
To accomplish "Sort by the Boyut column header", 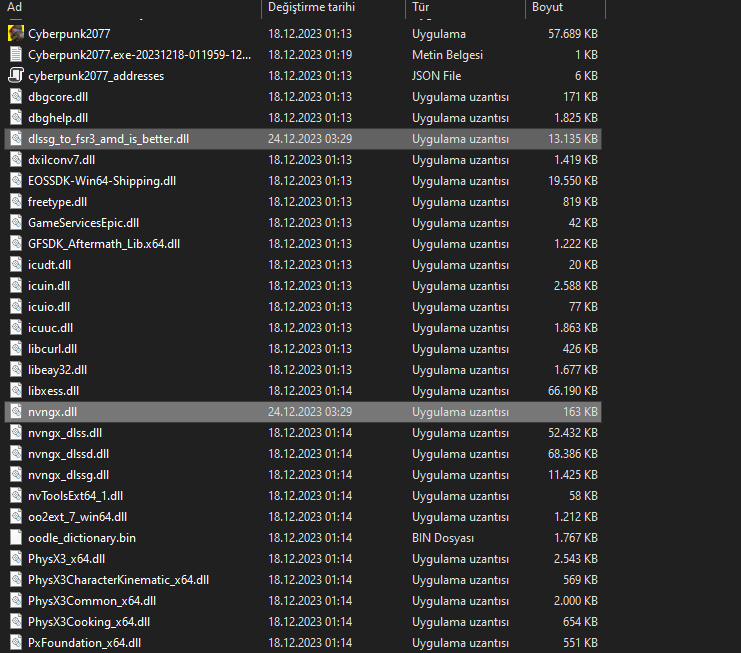I will (547, 7).
